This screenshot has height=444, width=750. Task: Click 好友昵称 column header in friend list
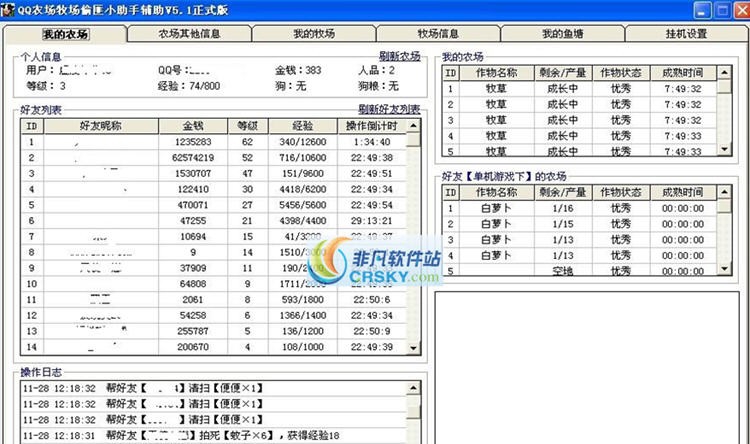click(x=101, y=126)
